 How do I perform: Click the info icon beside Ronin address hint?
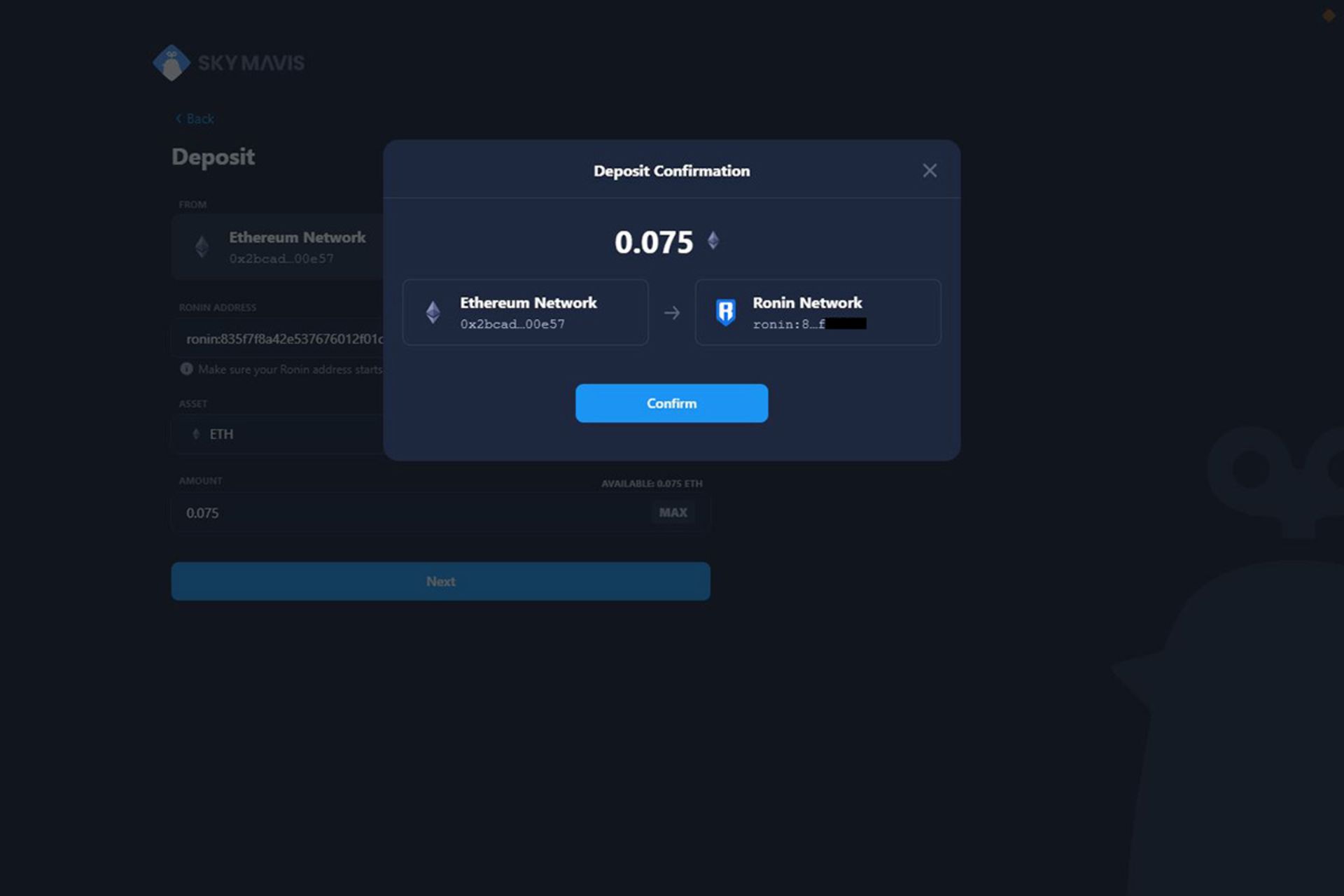[186, 369]
